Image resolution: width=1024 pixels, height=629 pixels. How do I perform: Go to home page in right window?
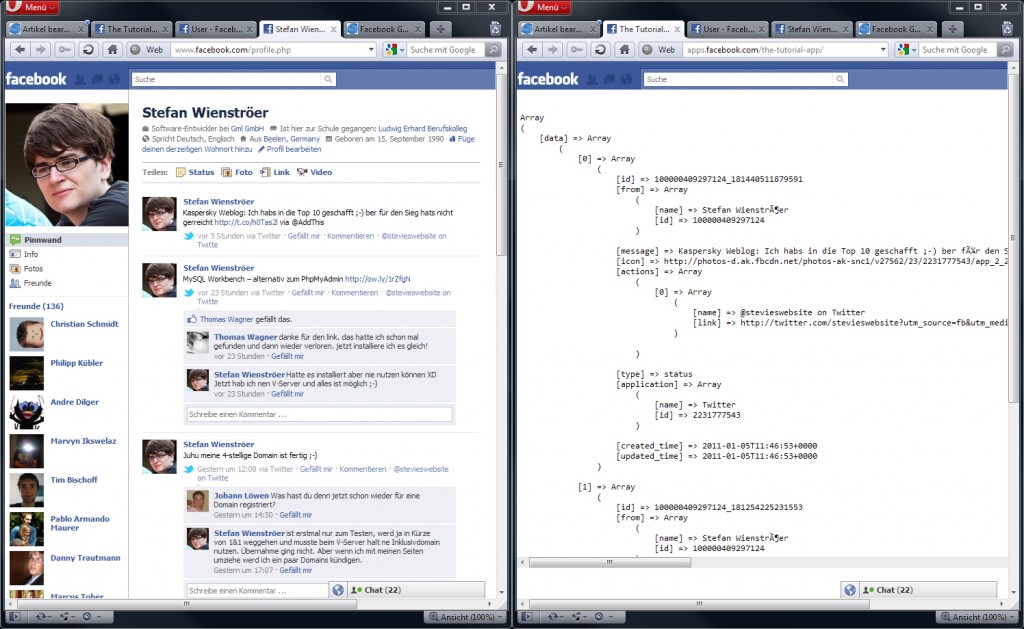pyautogui.click(x=625, y=50)
